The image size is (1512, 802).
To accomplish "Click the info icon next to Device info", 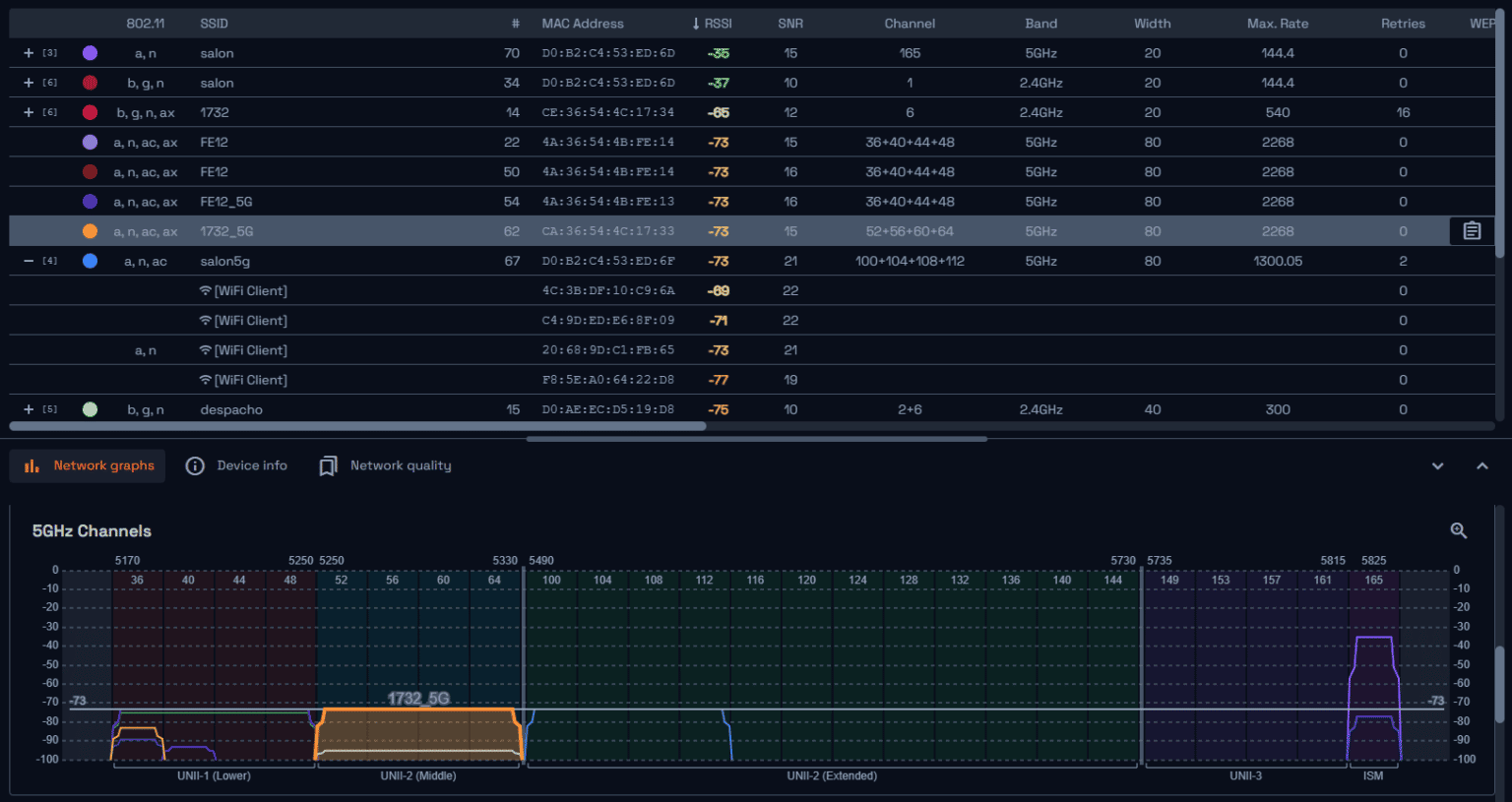I will [x=195, y=464].
